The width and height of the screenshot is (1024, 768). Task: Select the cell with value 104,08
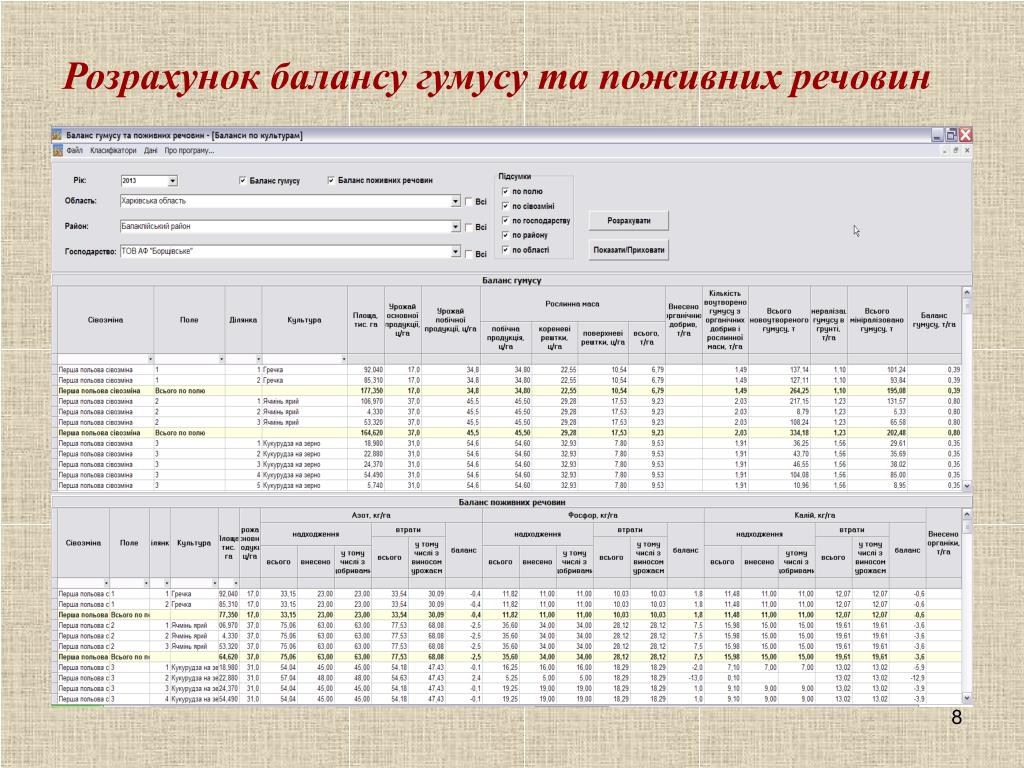(x=779, y=475)
